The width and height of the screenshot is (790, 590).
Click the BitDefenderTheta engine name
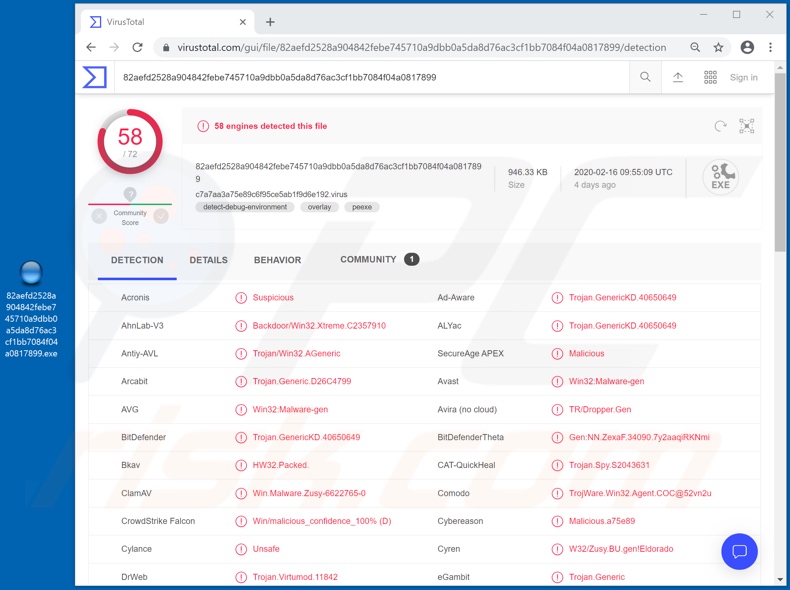point(470,437)
